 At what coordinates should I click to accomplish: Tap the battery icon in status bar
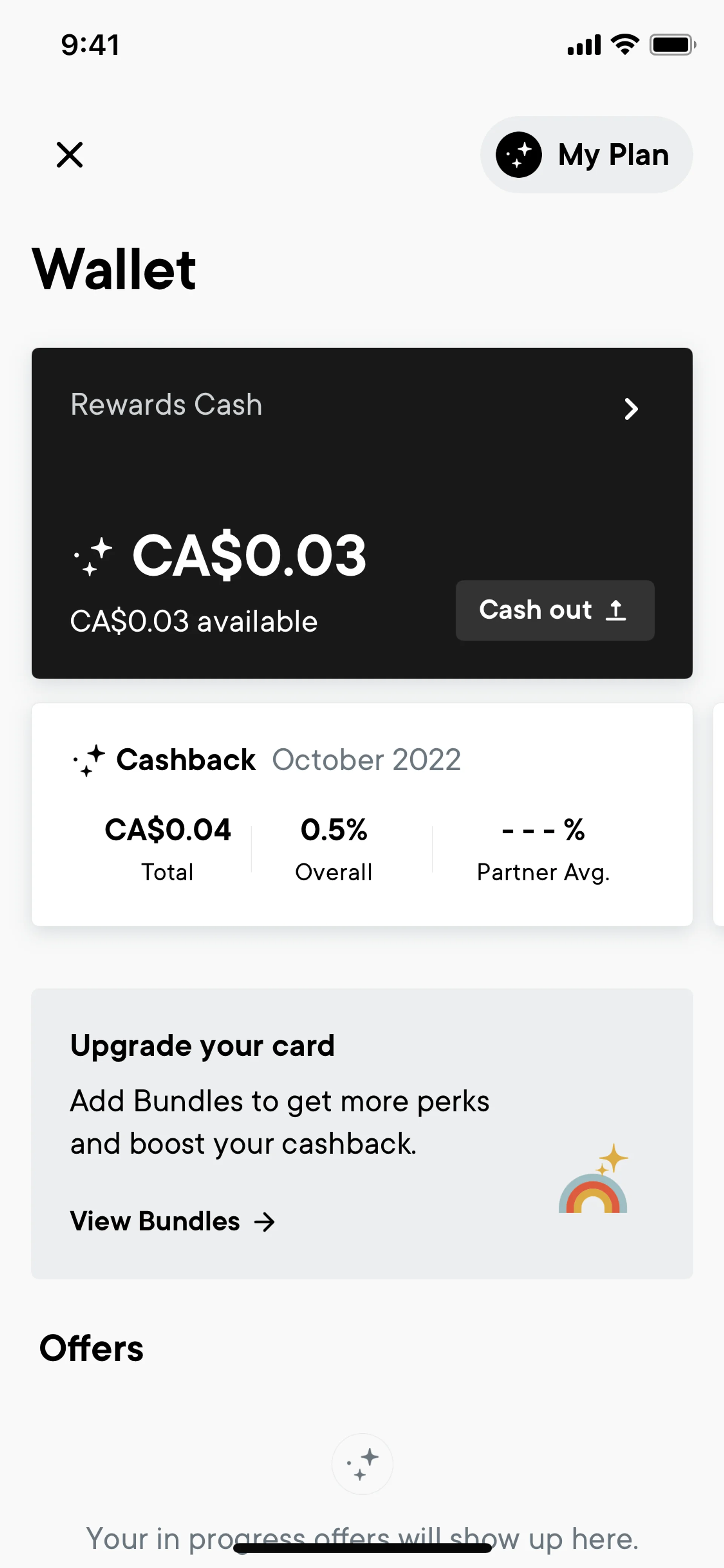[672, 45]
